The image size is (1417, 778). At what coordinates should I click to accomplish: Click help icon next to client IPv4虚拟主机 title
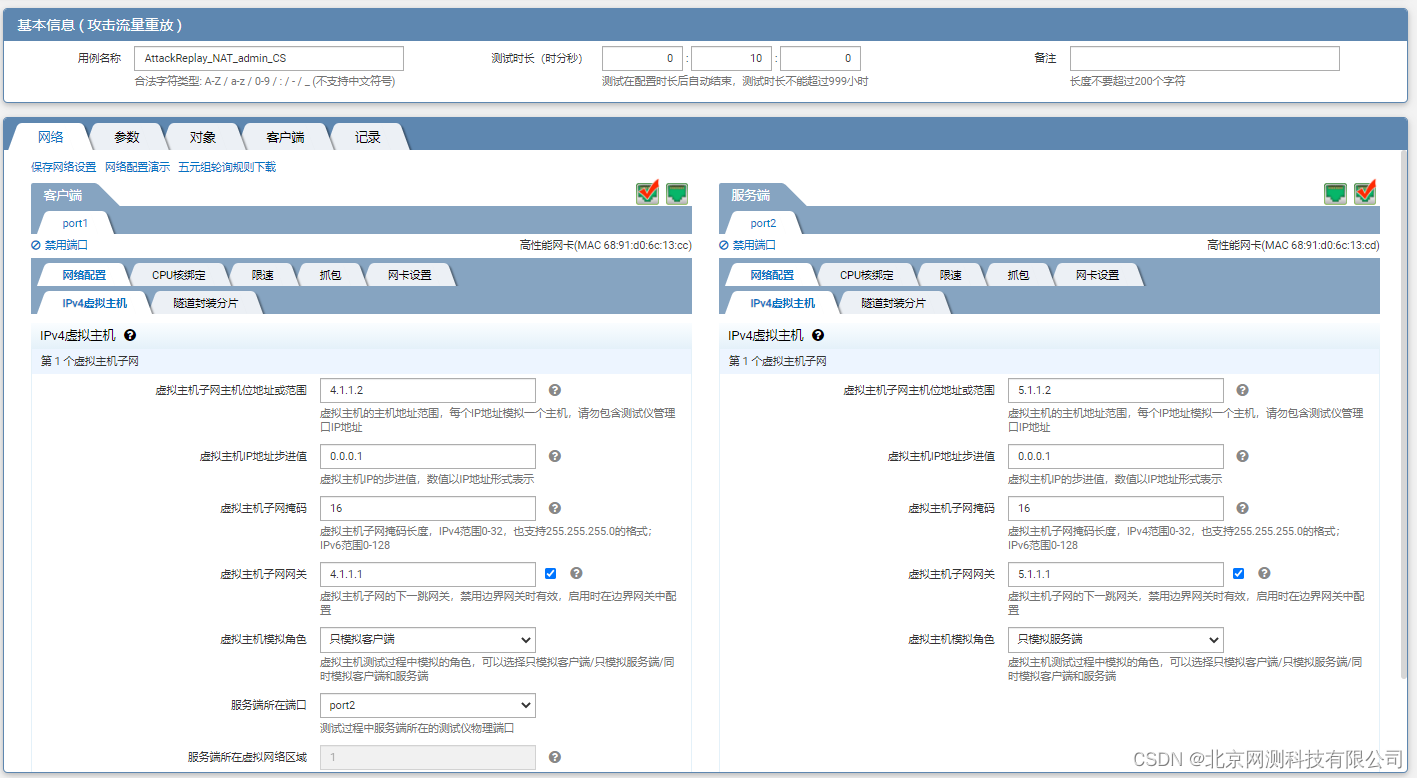point(130,336)
